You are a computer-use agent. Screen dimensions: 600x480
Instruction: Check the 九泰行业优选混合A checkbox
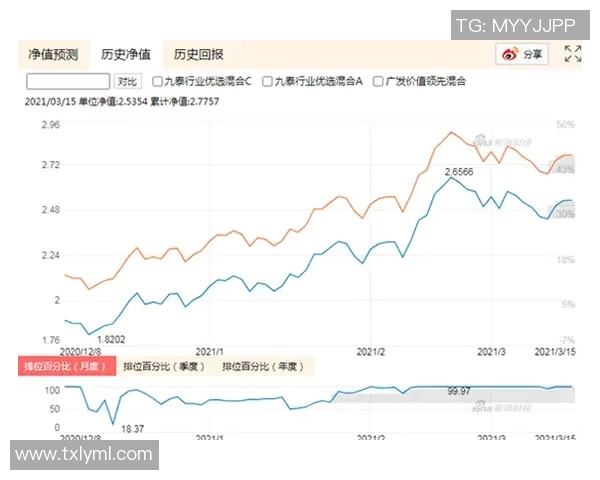point(267,81)
